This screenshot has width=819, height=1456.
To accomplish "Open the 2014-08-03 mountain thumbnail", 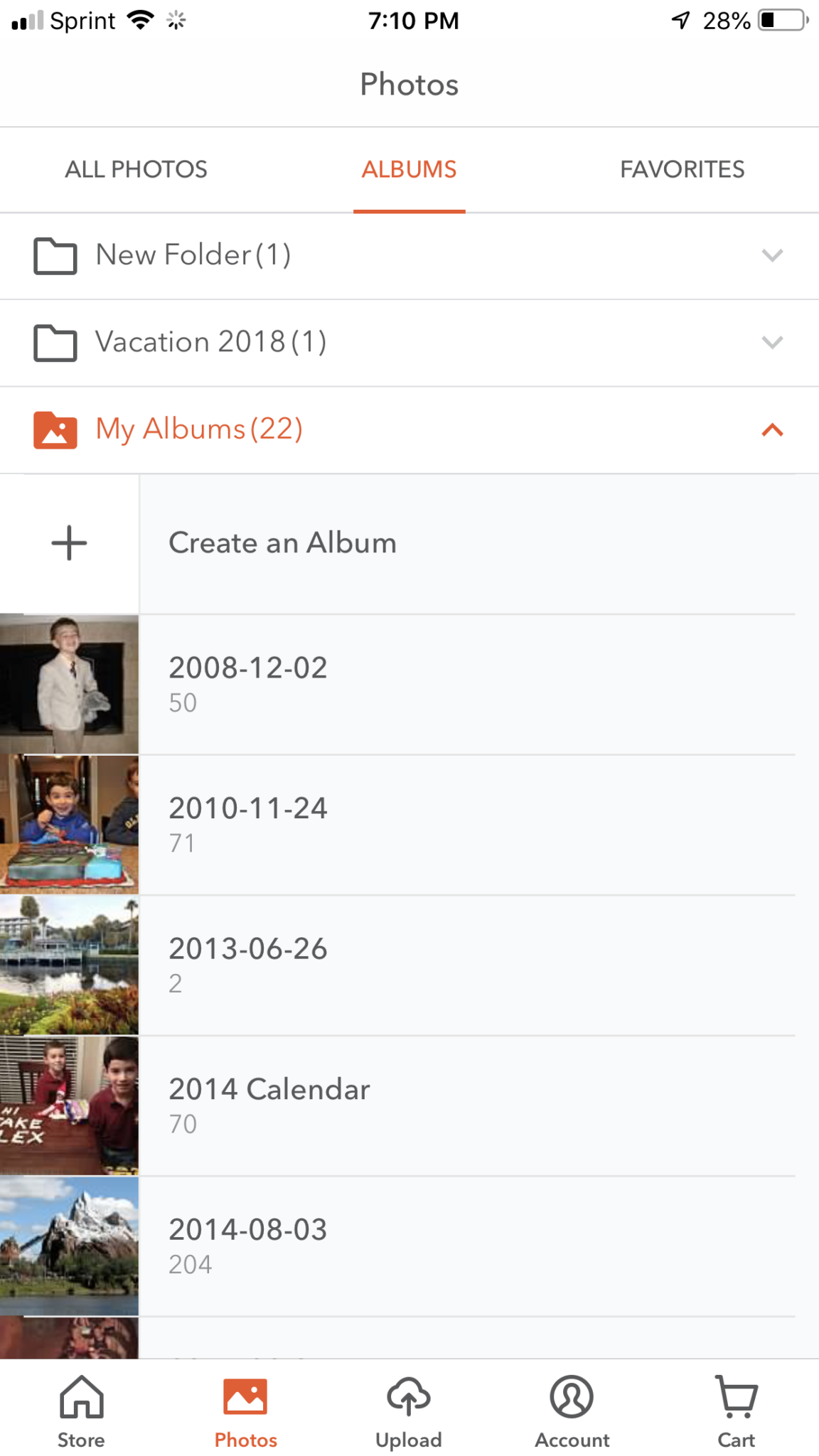I will pyautogui.click(x=69, y=1246).
